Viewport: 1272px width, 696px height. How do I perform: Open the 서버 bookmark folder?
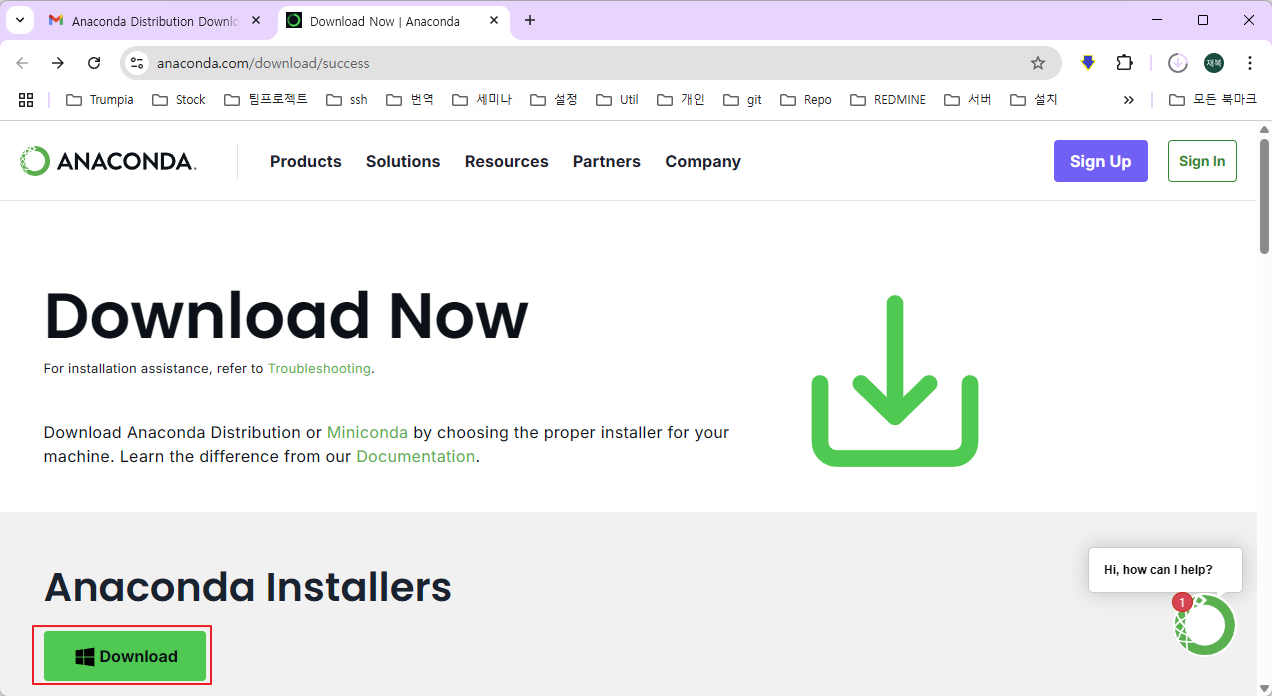click(x=968, y=99)
